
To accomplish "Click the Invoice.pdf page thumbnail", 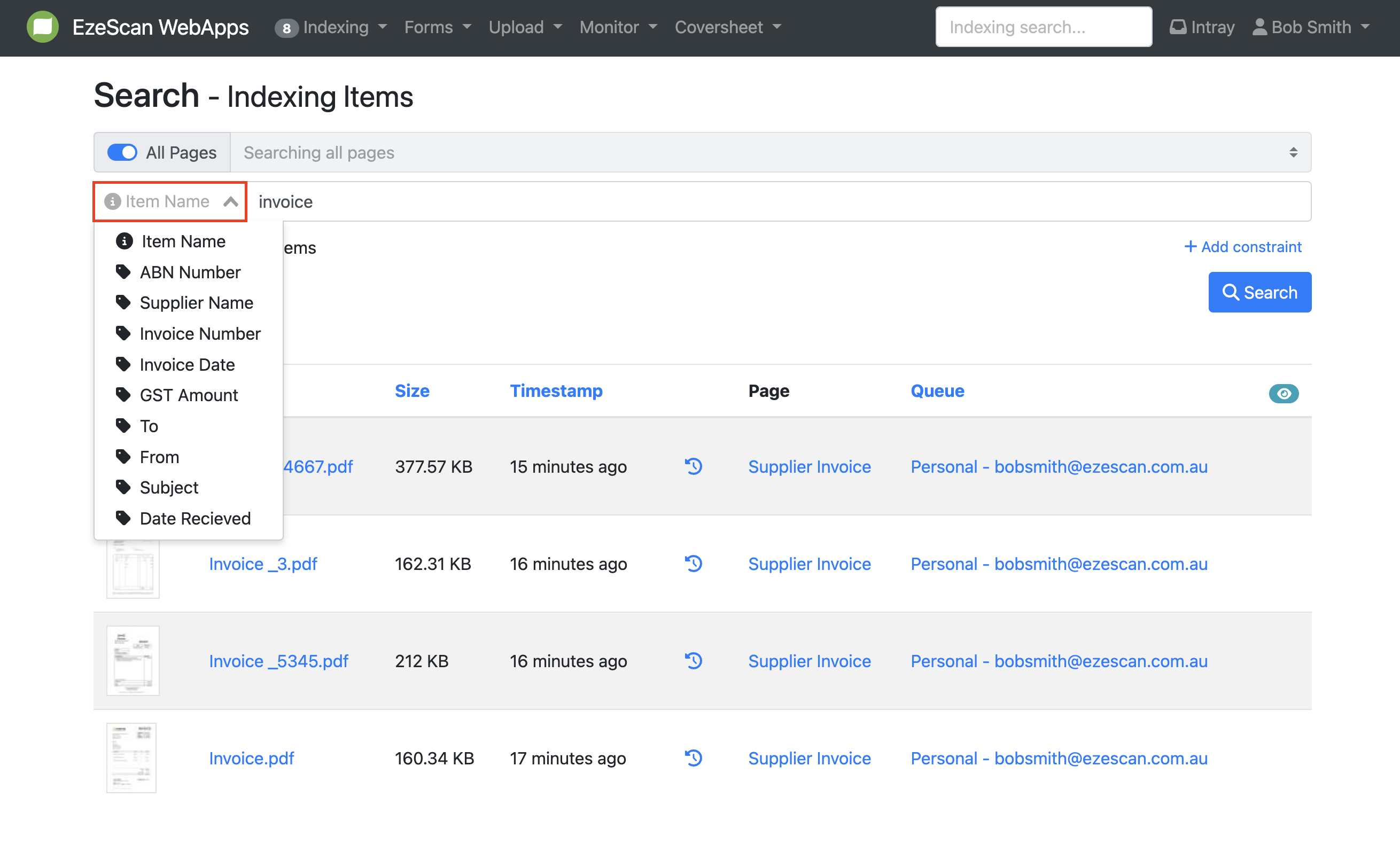I will point(131,757).
